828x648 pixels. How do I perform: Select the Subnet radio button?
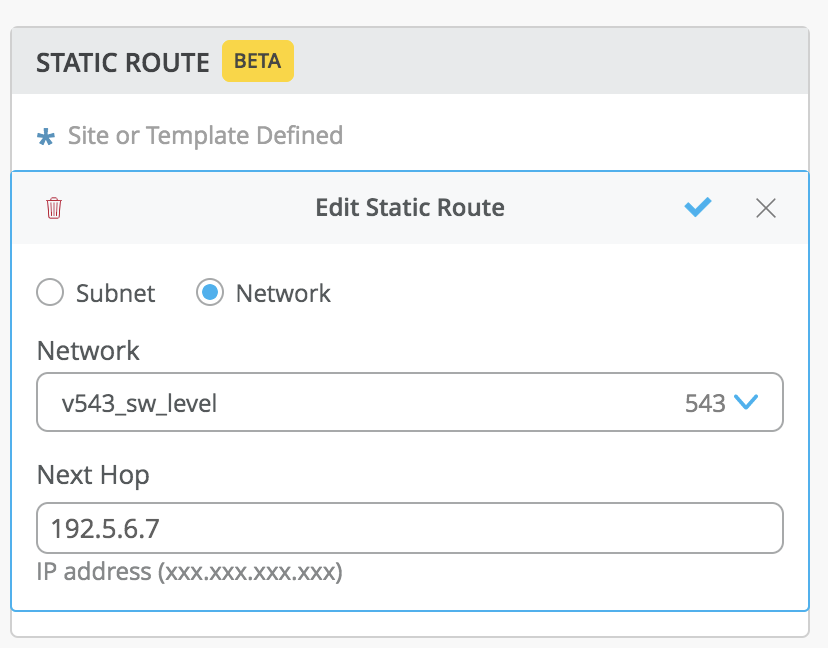(50, 293)
